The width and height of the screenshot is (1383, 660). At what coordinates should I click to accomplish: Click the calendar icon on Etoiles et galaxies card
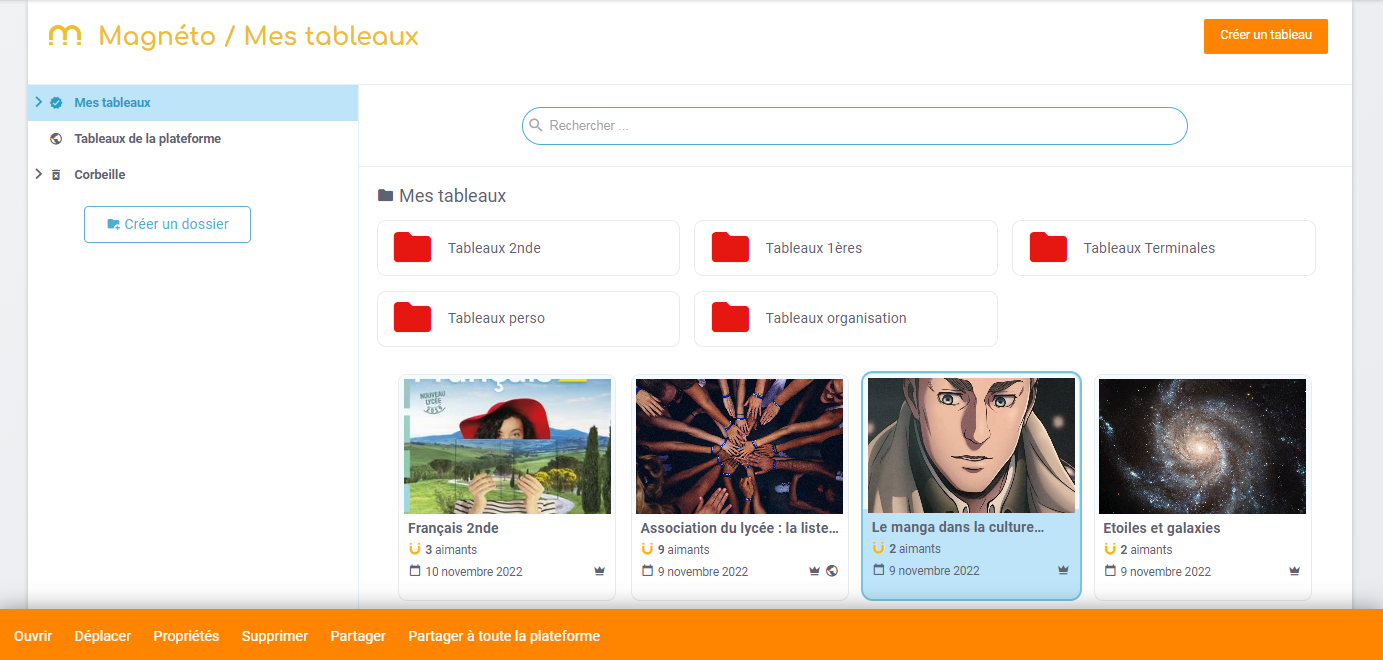tap(1110, 571)
